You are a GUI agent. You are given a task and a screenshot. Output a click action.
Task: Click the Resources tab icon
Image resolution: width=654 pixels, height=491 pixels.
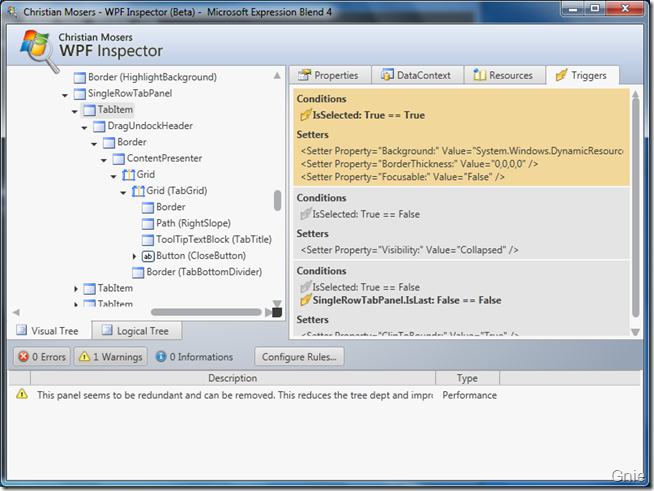coord(480,75)
